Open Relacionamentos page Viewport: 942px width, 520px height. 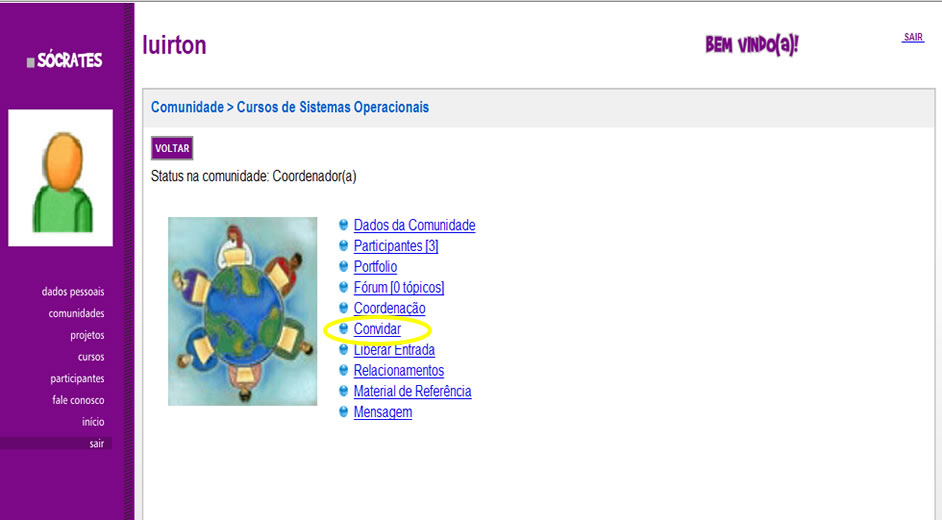pos(398,371)
